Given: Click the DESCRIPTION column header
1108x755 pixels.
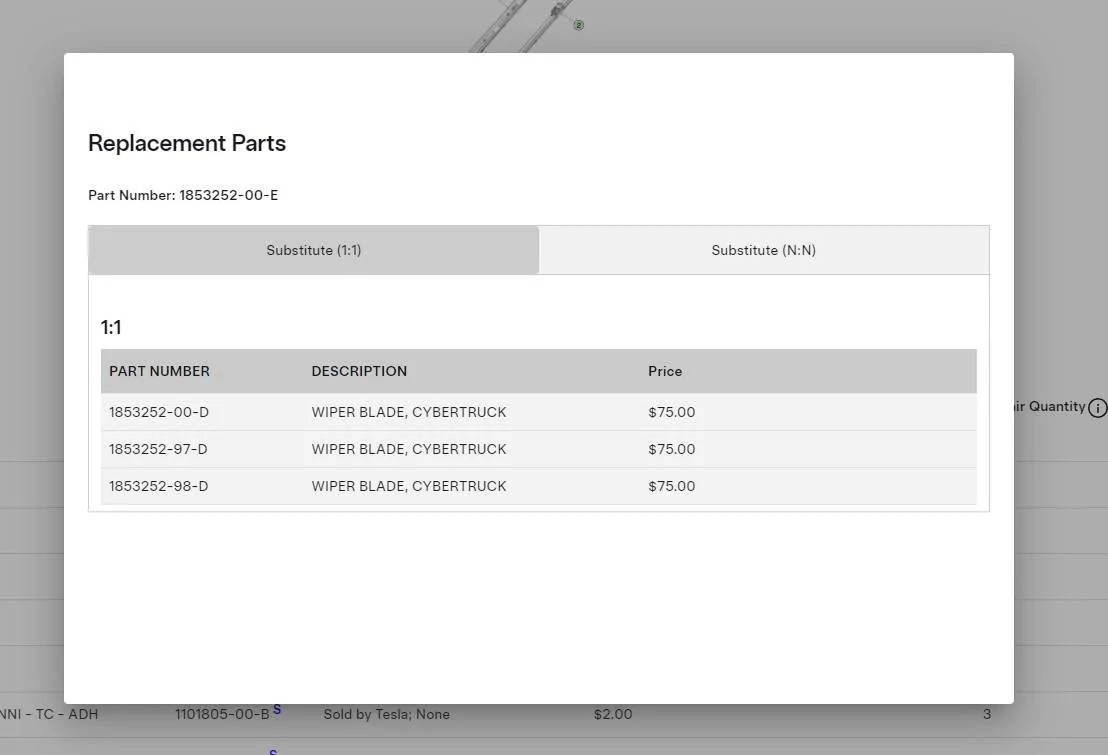Looking at the screenshot, I should (x=359, y=371).
